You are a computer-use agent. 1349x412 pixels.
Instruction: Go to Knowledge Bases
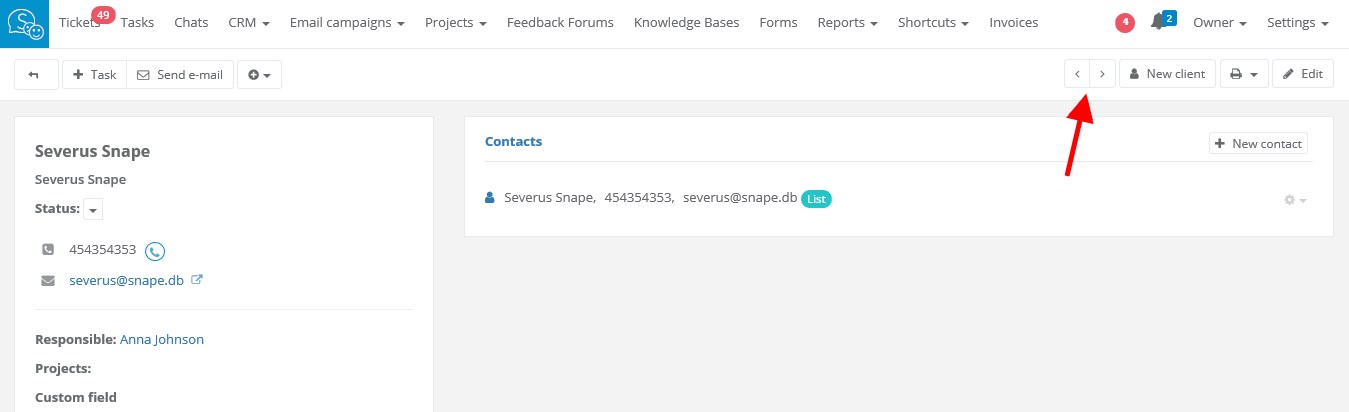click(x=686, y=22)
